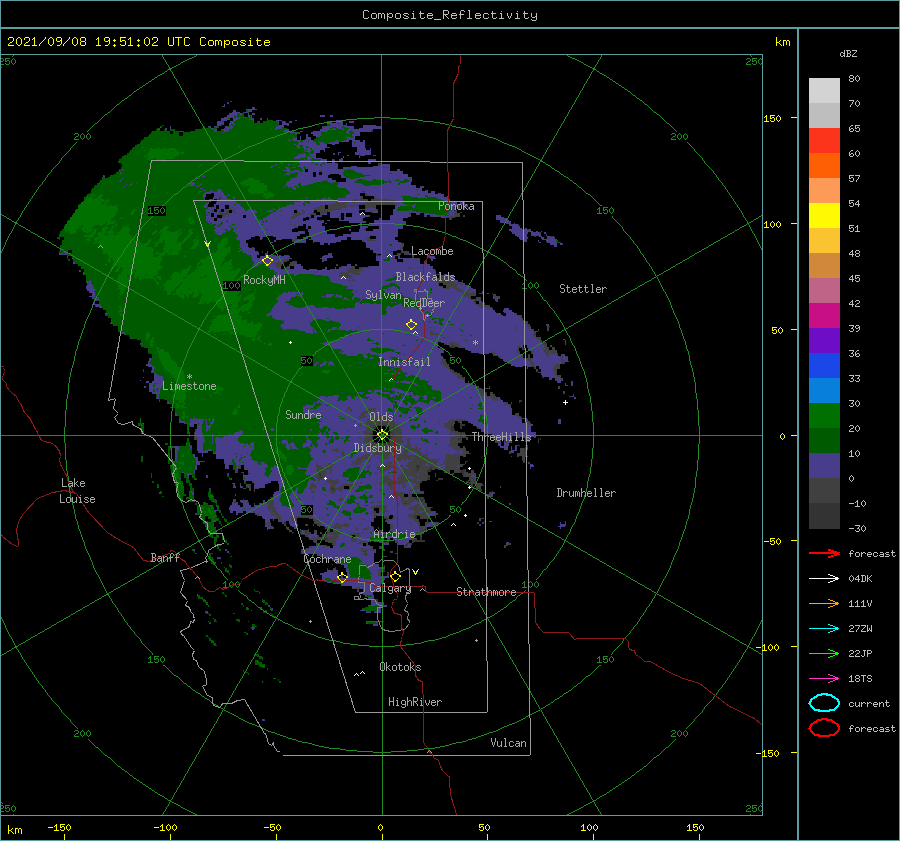Viewport: 900px width, 841px height.
Task: Click the Cochrane town label
Action: pos(327,559)
